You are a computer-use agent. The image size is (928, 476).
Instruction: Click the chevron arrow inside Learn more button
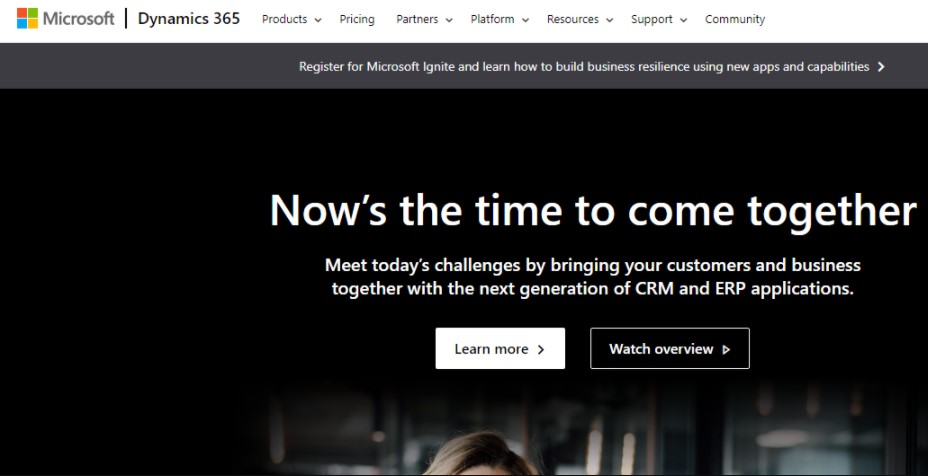(x=540, y=350)
